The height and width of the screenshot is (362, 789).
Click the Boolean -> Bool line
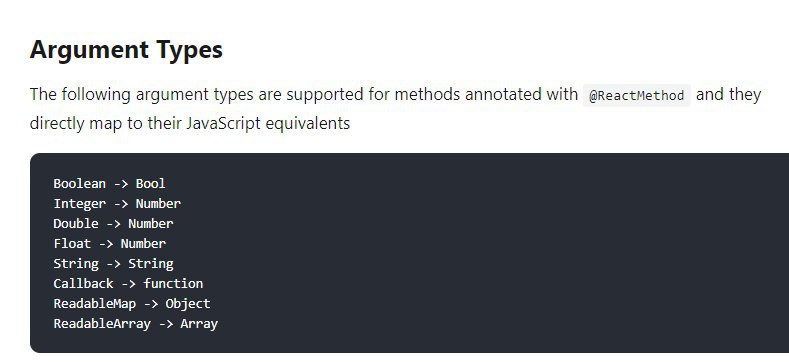coord(109,184)
